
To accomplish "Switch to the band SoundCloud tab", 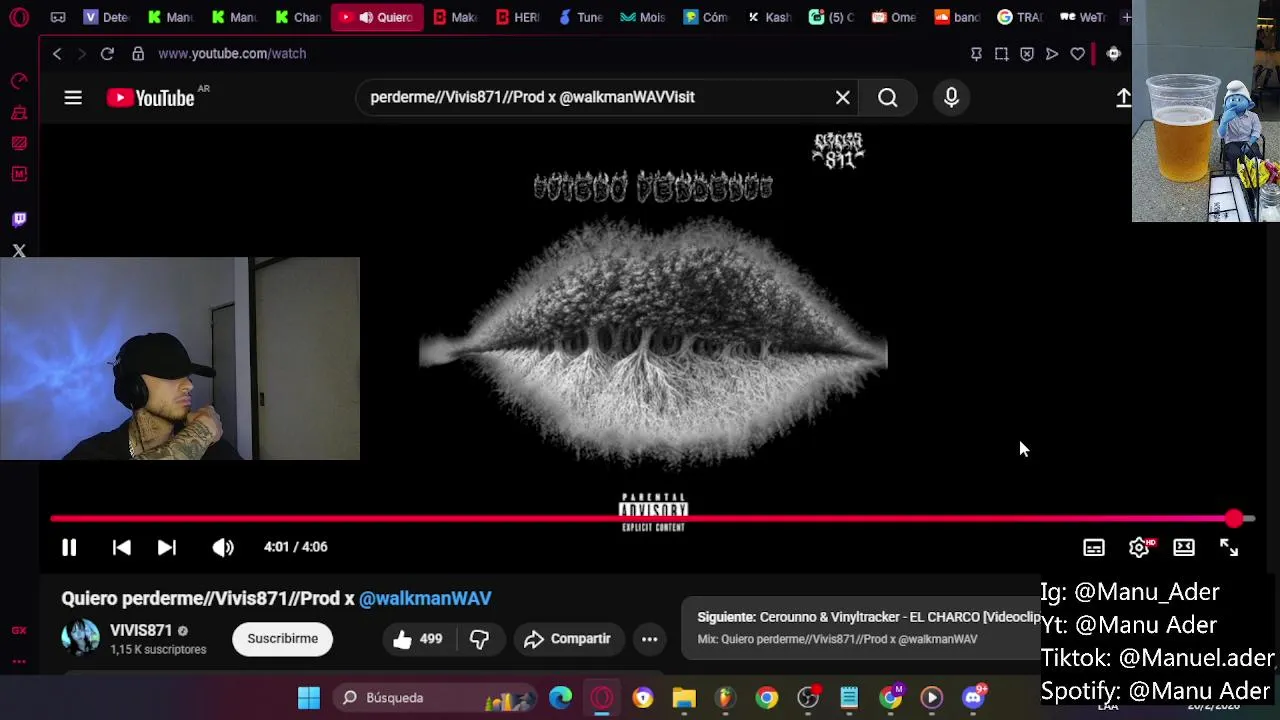I will point(958,17).
